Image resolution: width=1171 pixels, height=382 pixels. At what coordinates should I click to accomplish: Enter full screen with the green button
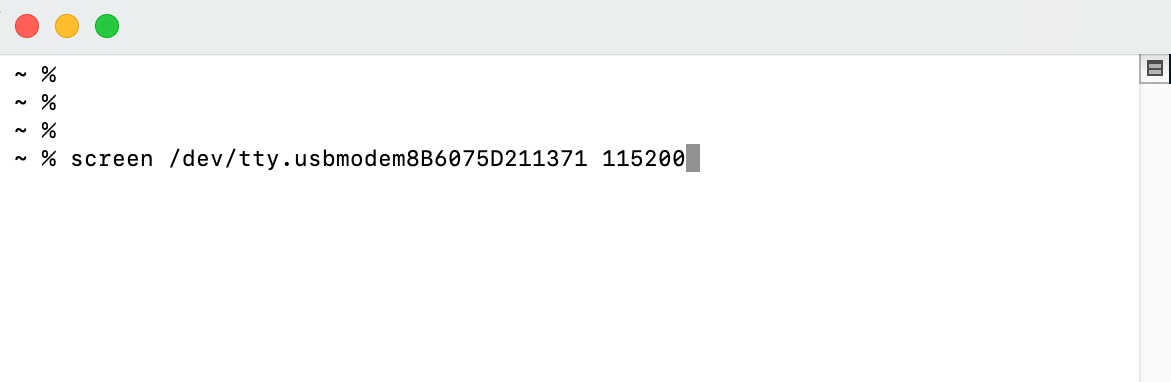tap(107, 26)
